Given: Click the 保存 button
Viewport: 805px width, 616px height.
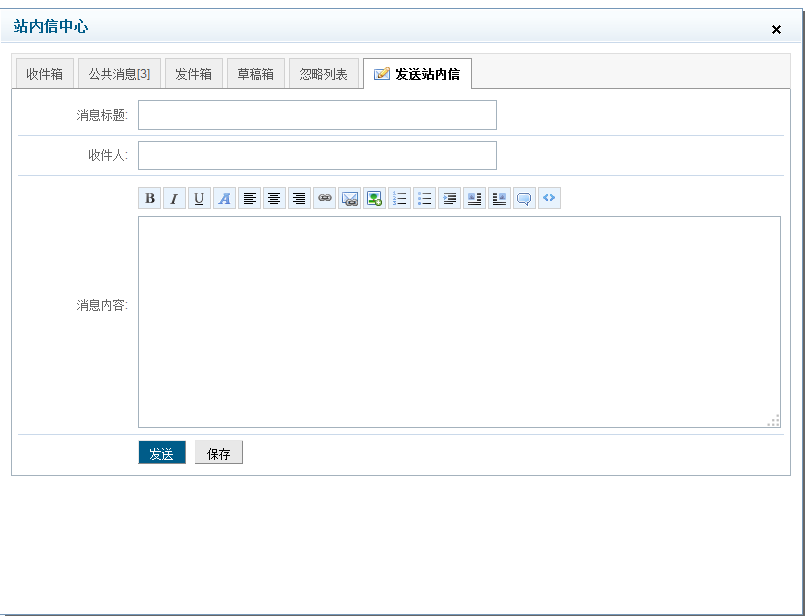Looking at the screenshot, I should pos(219,453).
